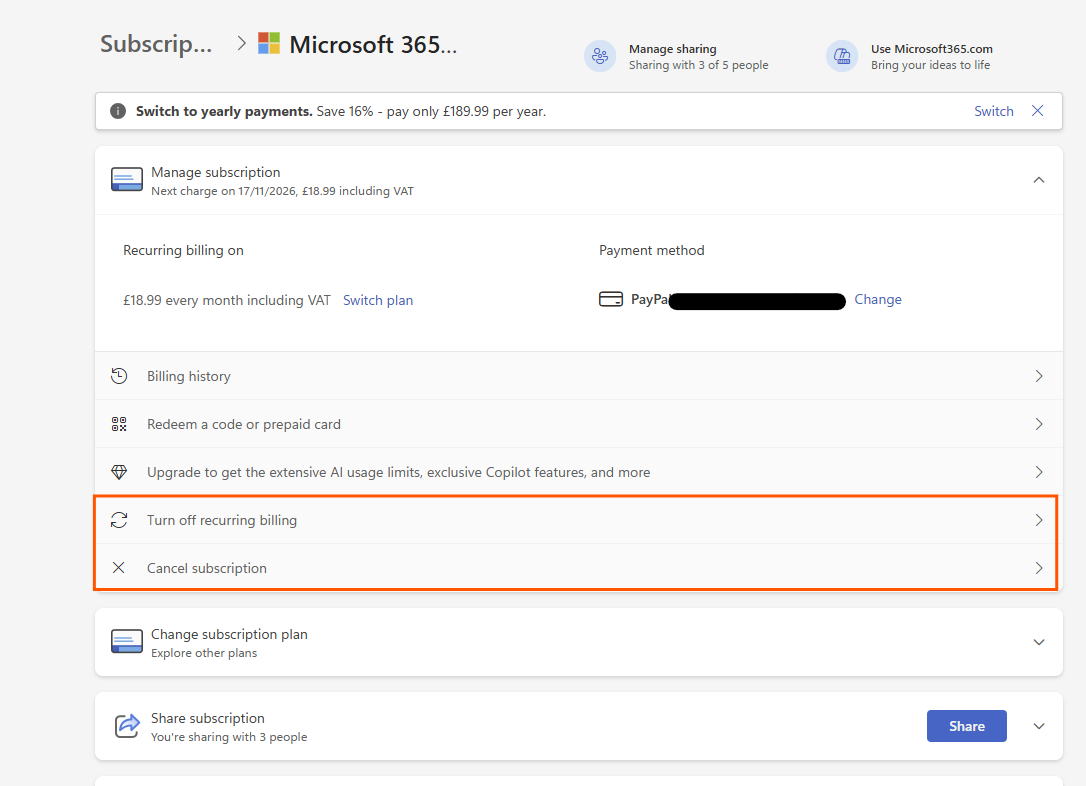This screenshot has width=1086, height=786.
Task: Select Redeem a code or prepaid card
Action: 244,424
